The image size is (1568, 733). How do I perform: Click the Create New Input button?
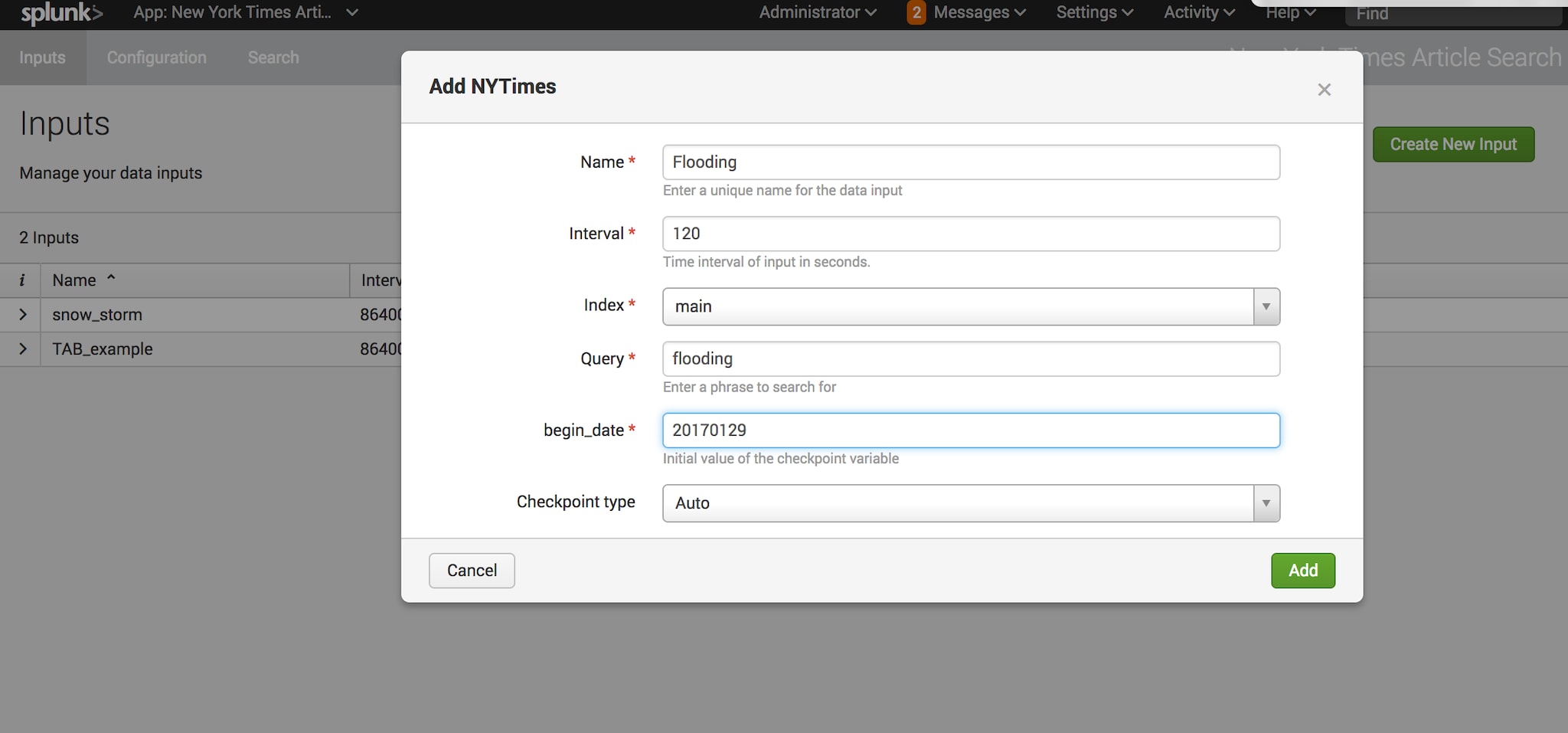[1453, 144]
